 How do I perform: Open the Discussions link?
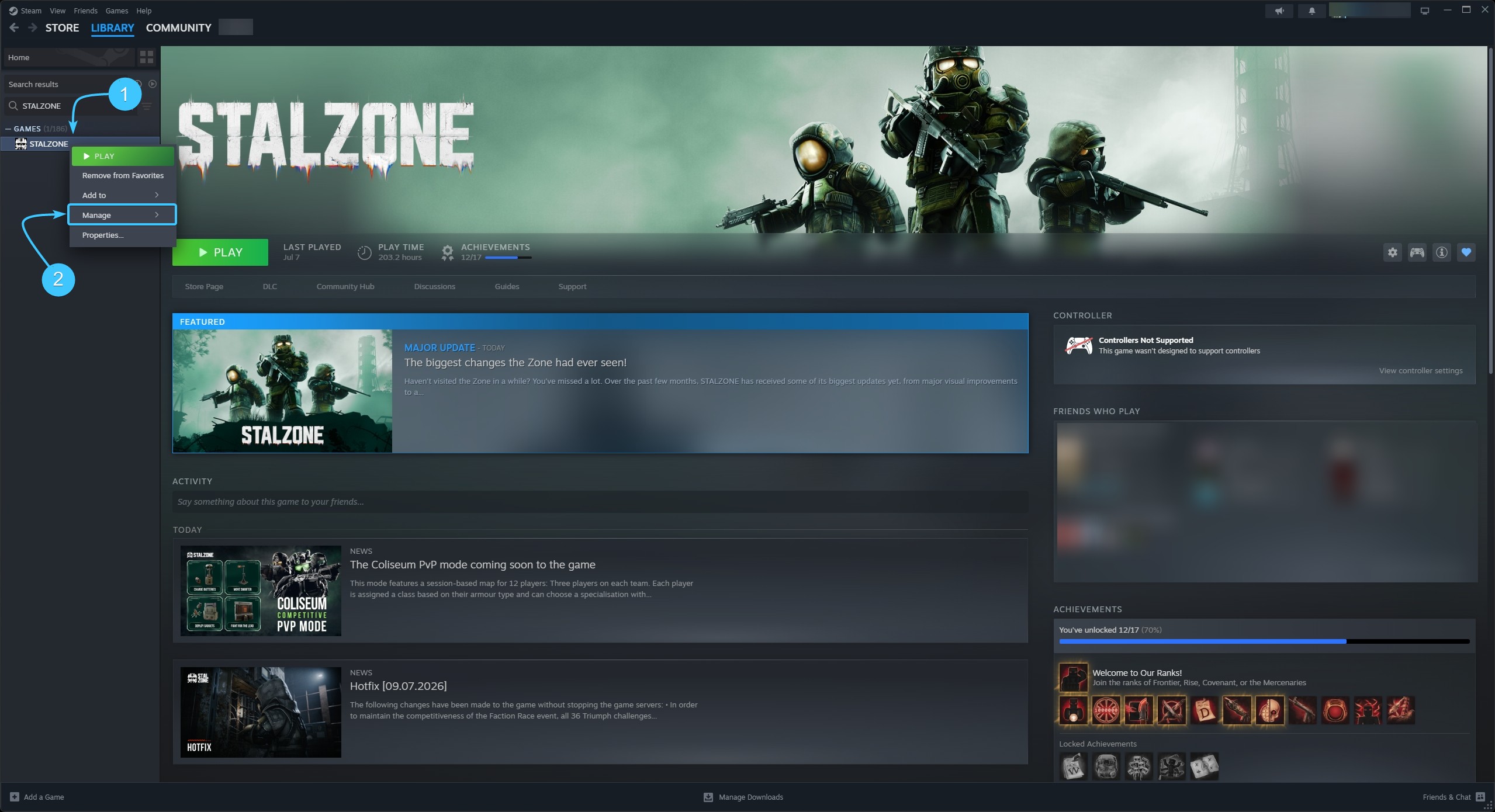(434, 286)
